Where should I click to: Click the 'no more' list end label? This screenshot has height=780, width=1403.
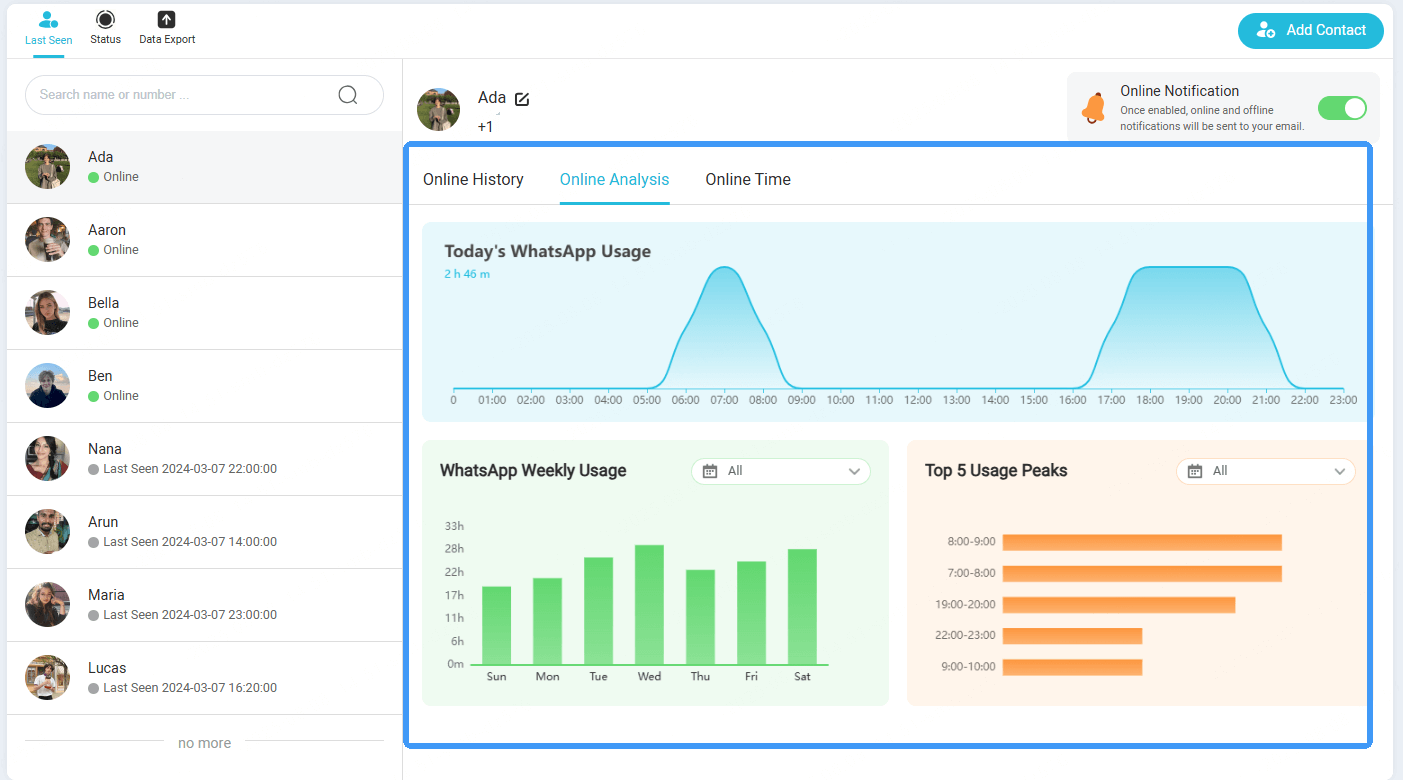pos(204,743)
